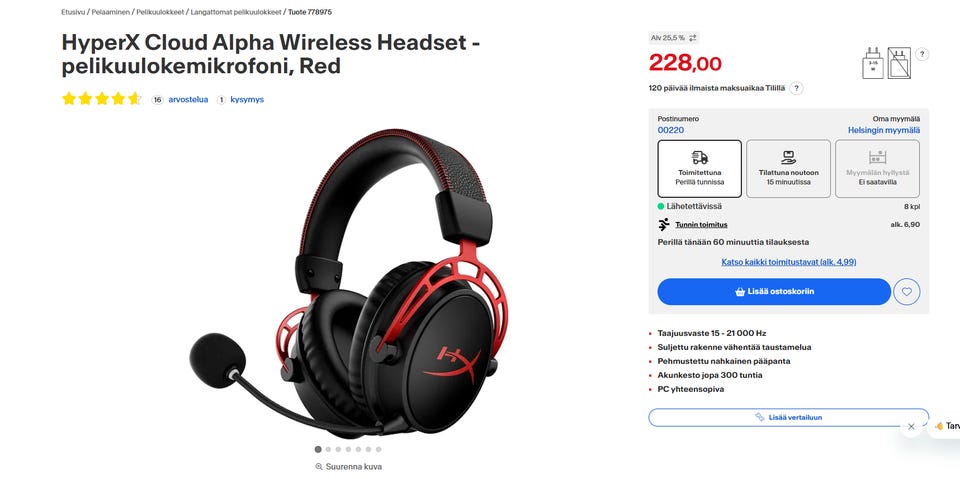The width and height of the screenshot is (960, 479).
Task: Expand Tunnin toimitus delivery details
Action: click(x=701, y=225)
